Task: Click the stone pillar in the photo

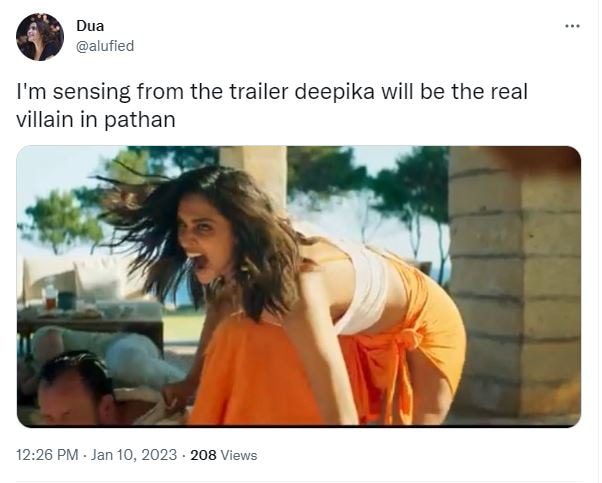Action: 514,284
